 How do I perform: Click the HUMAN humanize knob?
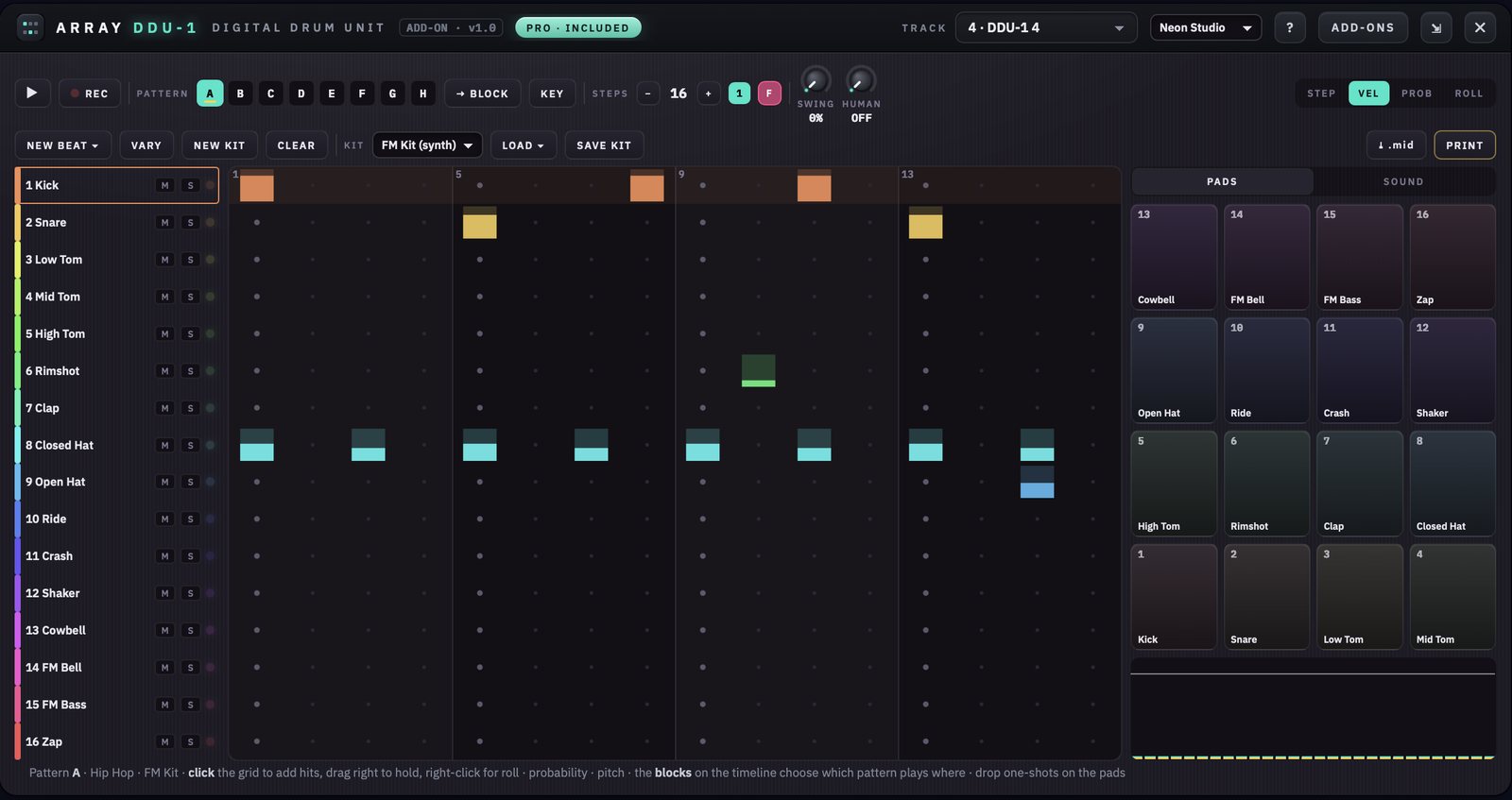[861, 80]
